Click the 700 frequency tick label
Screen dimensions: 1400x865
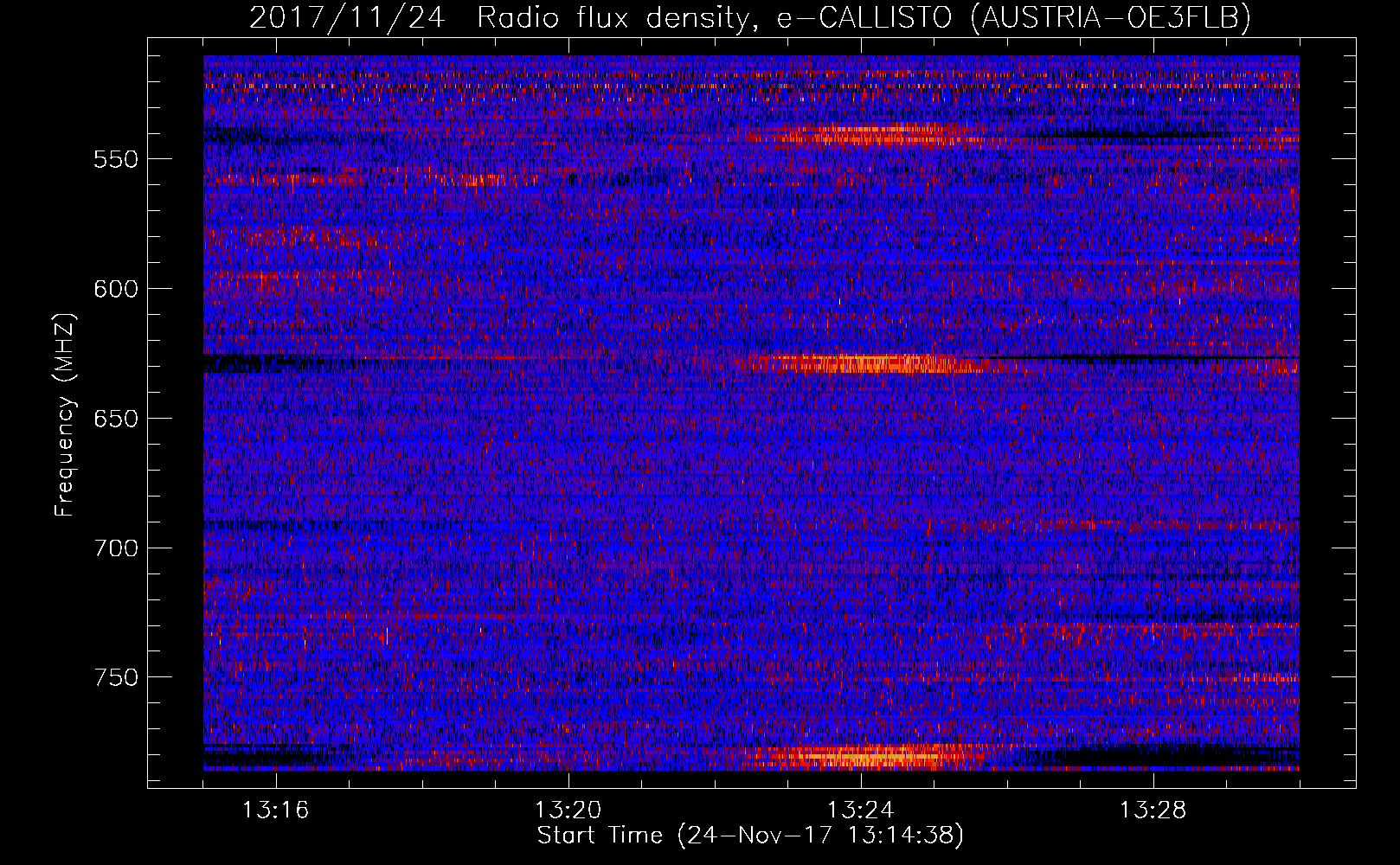click(x=116, y=548)
